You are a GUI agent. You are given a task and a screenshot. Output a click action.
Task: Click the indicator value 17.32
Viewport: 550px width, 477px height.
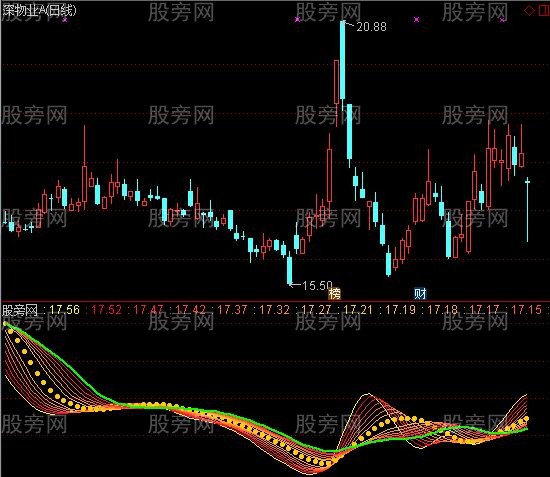click(274, 310)
